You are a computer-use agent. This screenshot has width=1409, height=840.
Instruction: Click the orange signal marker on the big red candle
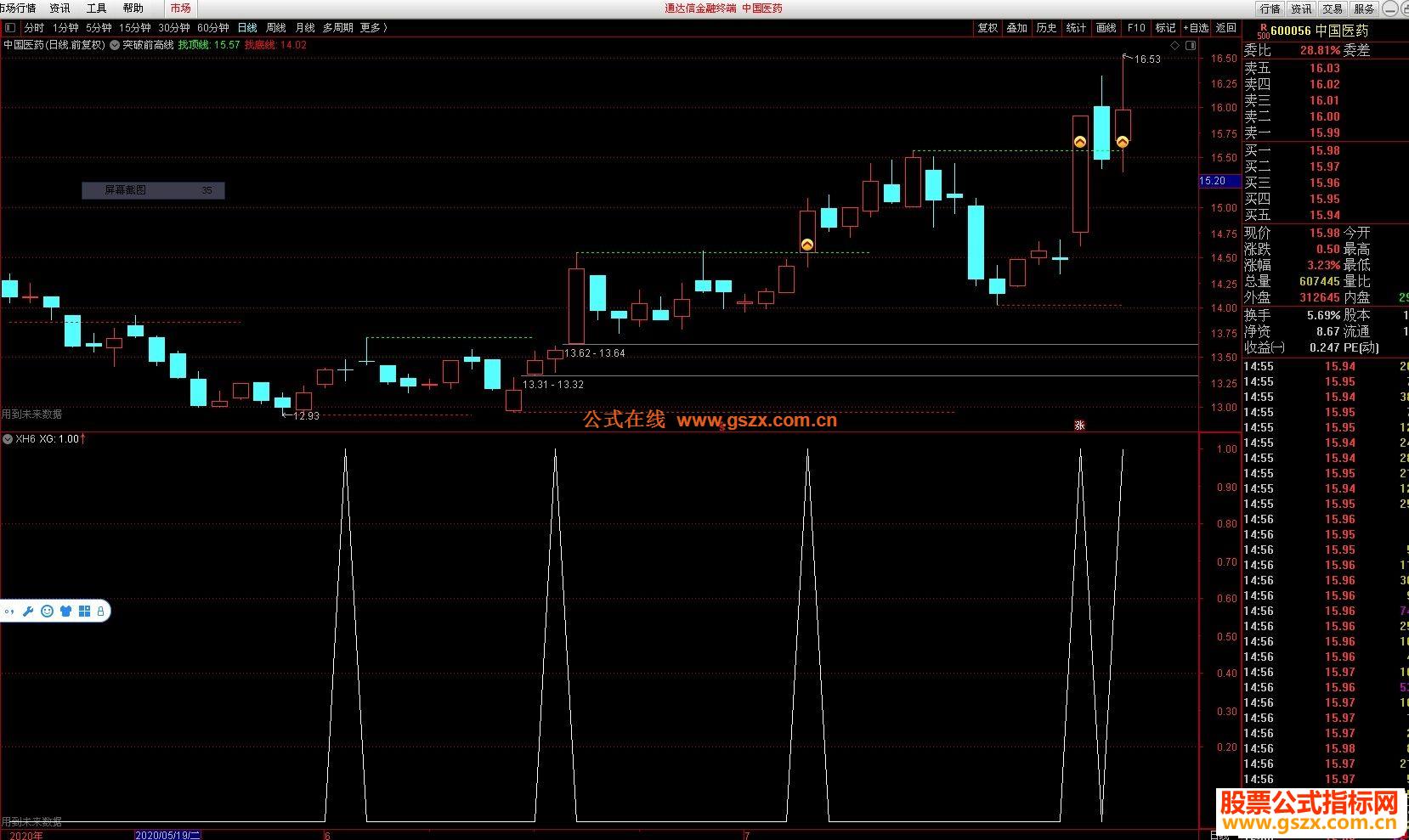coord(1080,142)
